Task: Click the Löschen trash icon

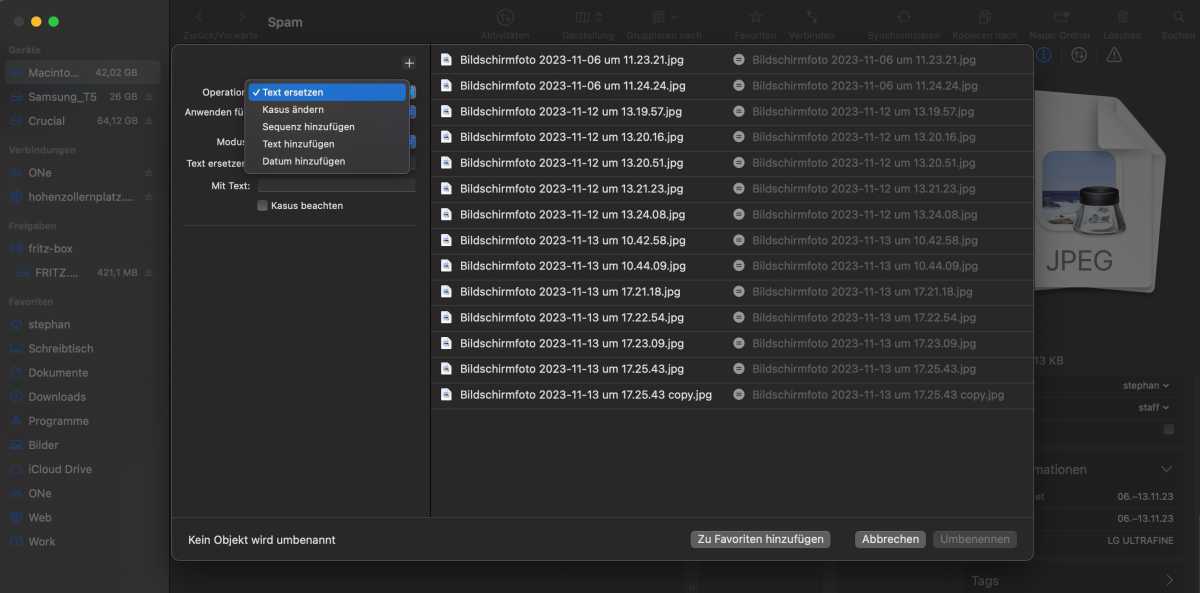Action: coord(1123,17)
